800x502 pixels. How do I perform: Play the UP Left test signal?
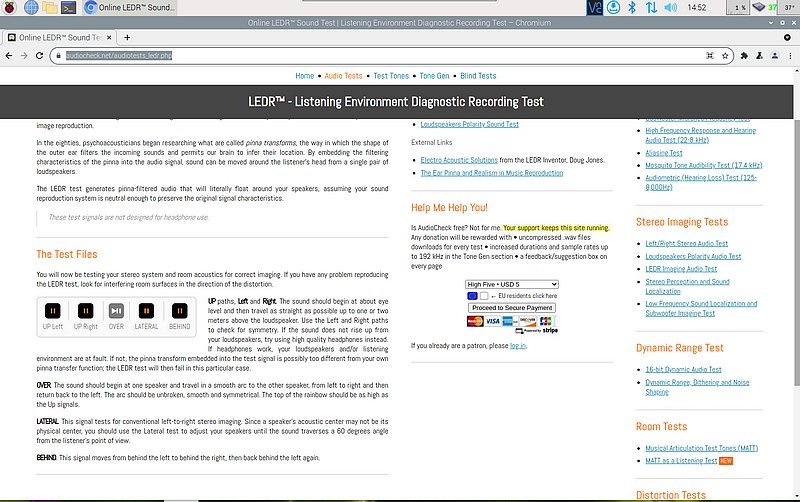click(53, 311)
